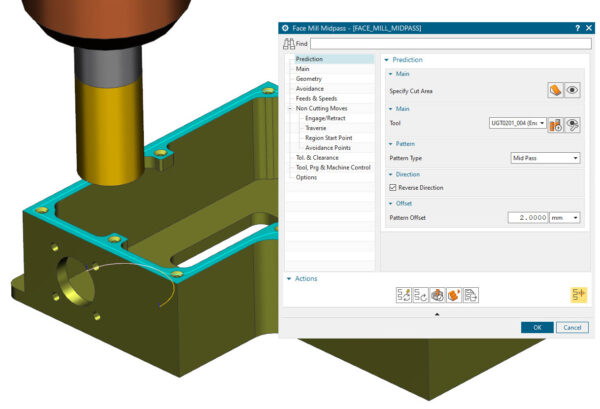Click the Simulate machine icon in Actions
This screenshot has width=600, height=409.
tap(454, 294)
